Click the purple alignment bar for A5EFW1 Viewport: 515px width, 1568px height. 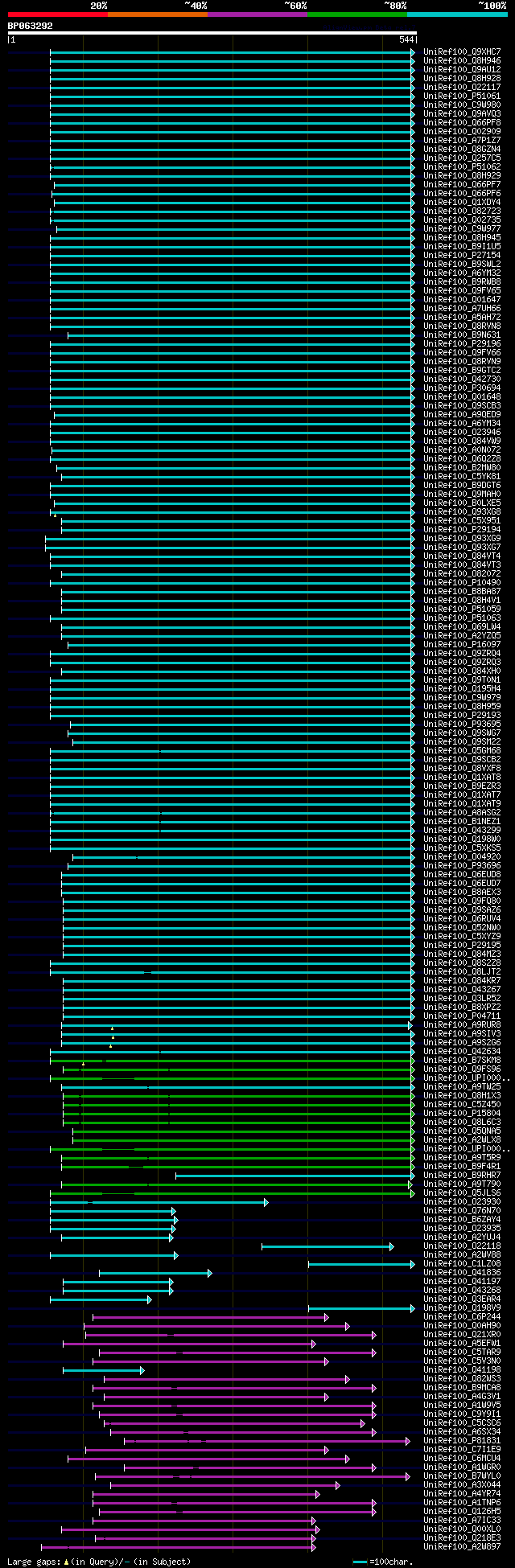[x=188, y=1343]
